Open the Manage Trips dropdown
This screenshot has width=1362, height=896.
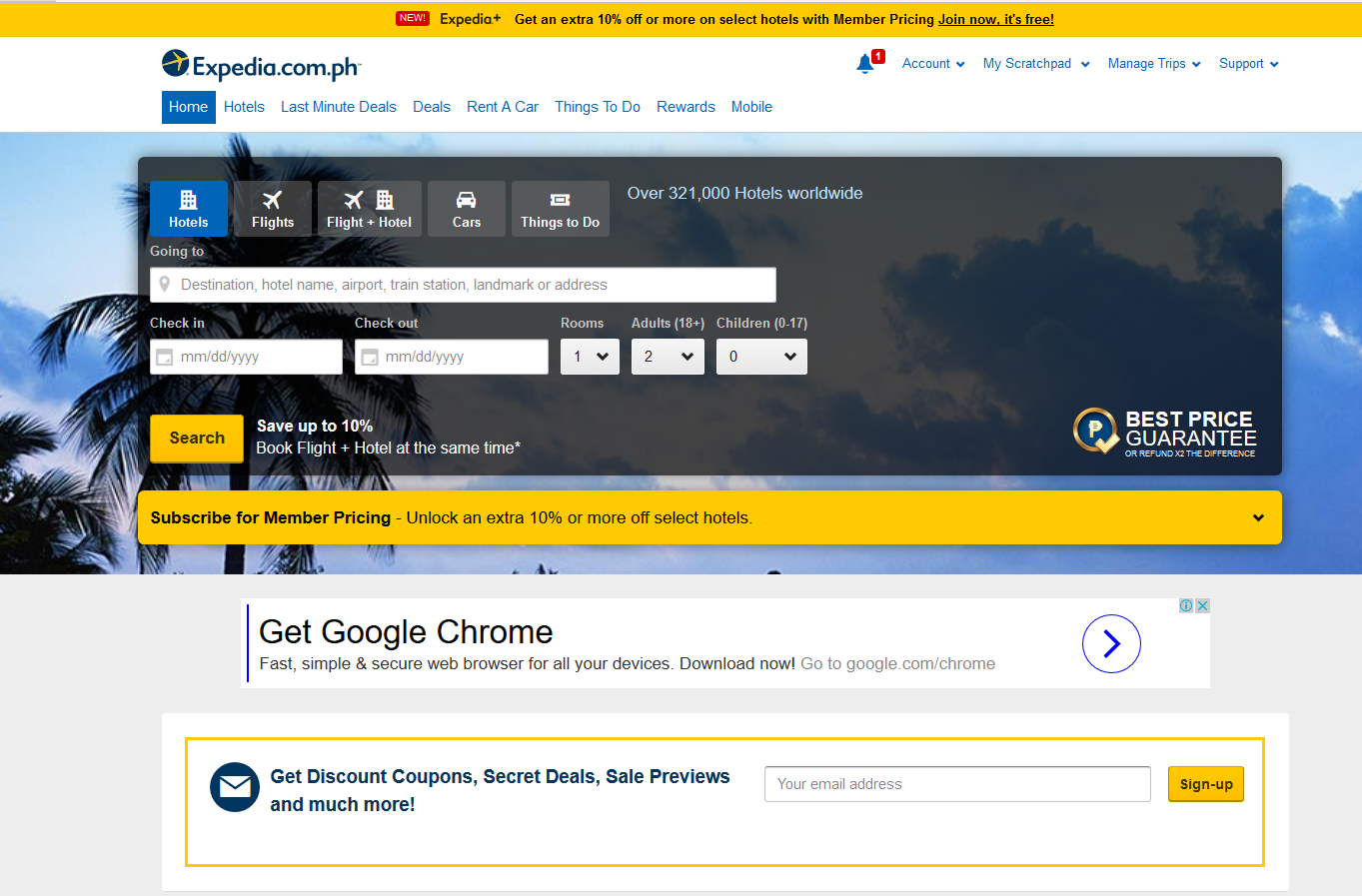click(x=1154, y=64)
